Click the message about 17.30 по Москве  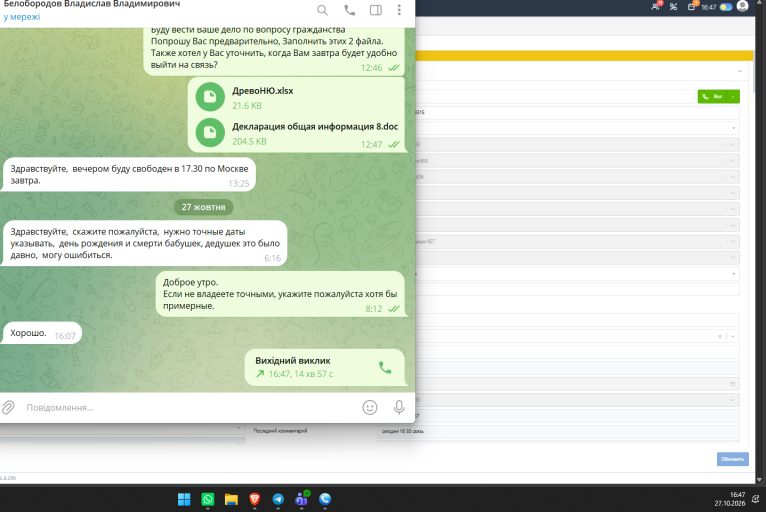129,174
